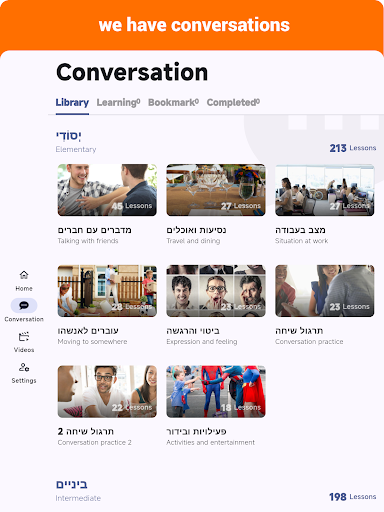
Task: Click the 'Elementary' section subtitle
Action: coord(76,149)
